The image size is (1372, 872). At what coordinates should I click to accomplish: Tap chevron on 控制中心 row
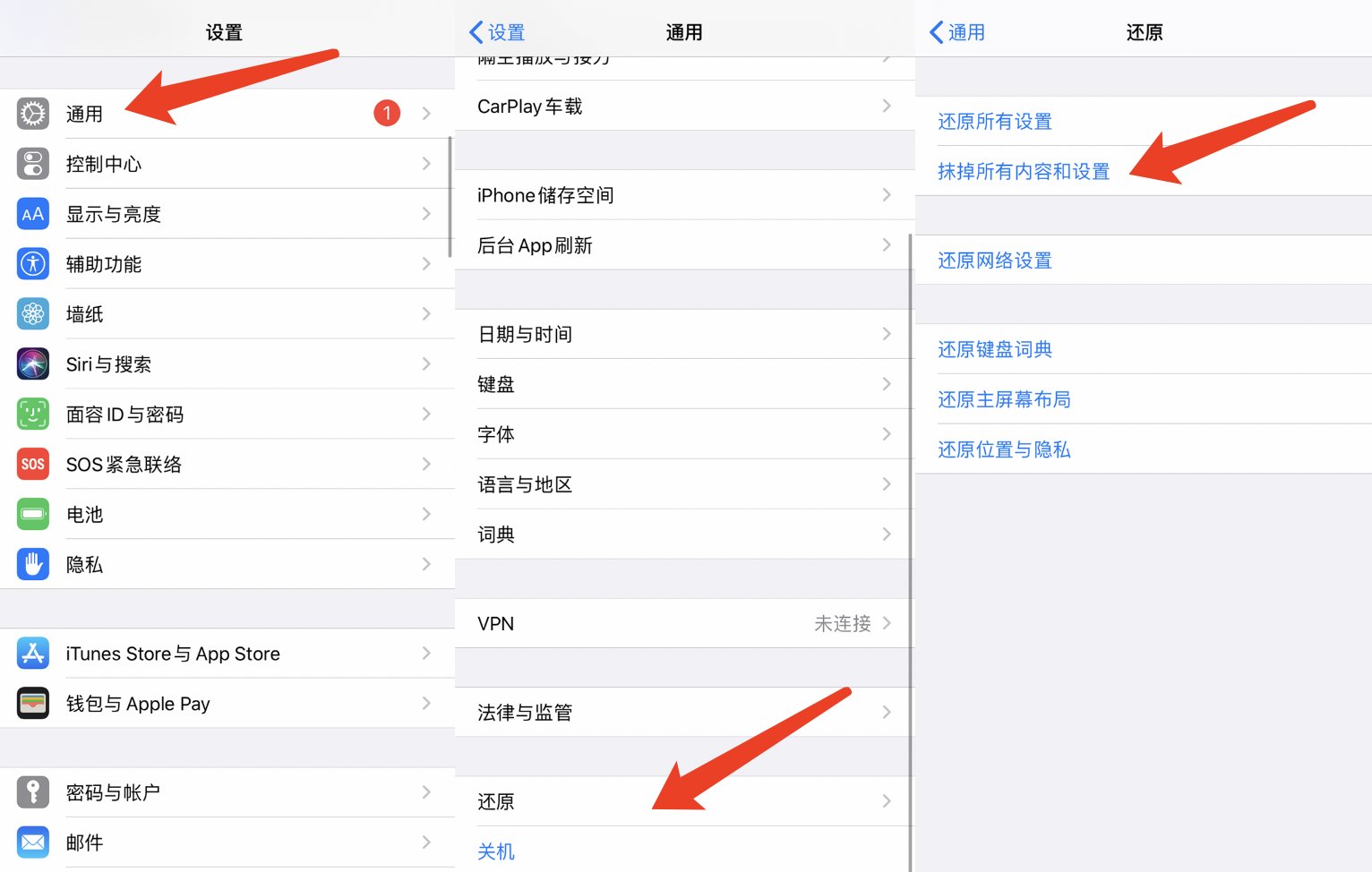(x=426, y=164)
